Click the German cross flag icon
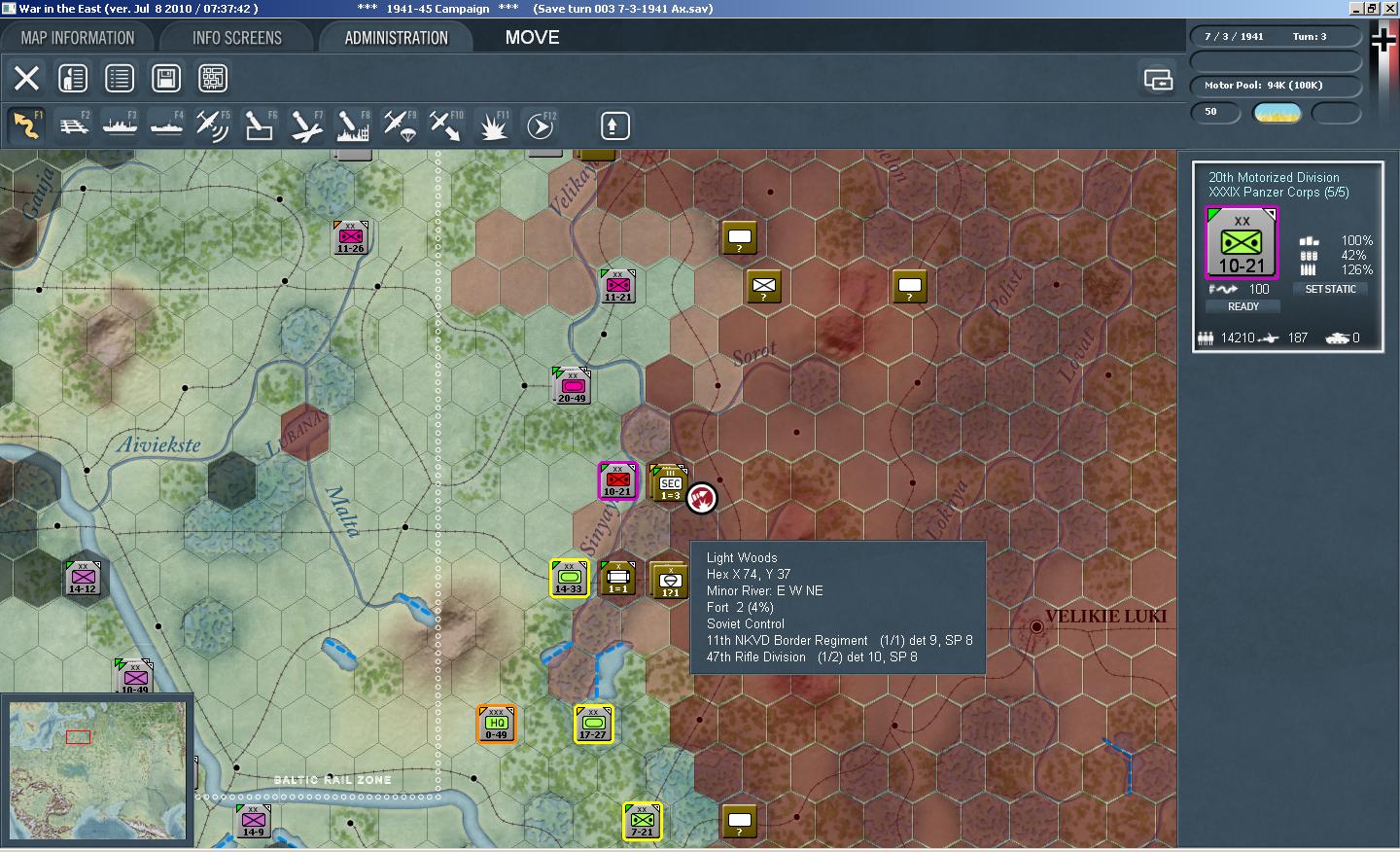Image resolution: width=1400 pixels, height=852 pixels. click(x=1383, y=39)
